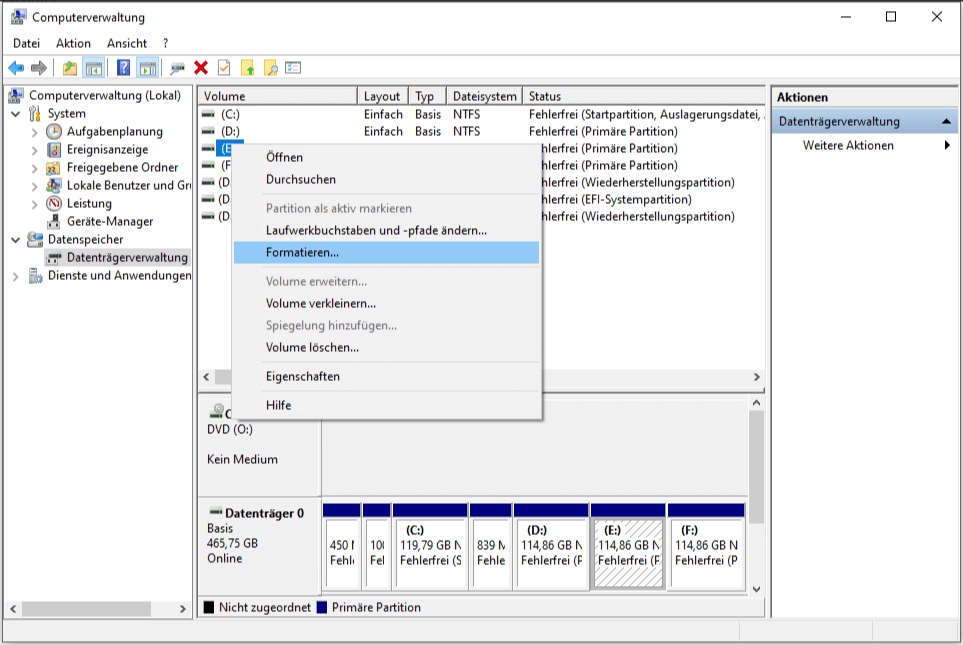
Task: Click the Ereignisanzeige icon in the tree
Action: [54, 149]
